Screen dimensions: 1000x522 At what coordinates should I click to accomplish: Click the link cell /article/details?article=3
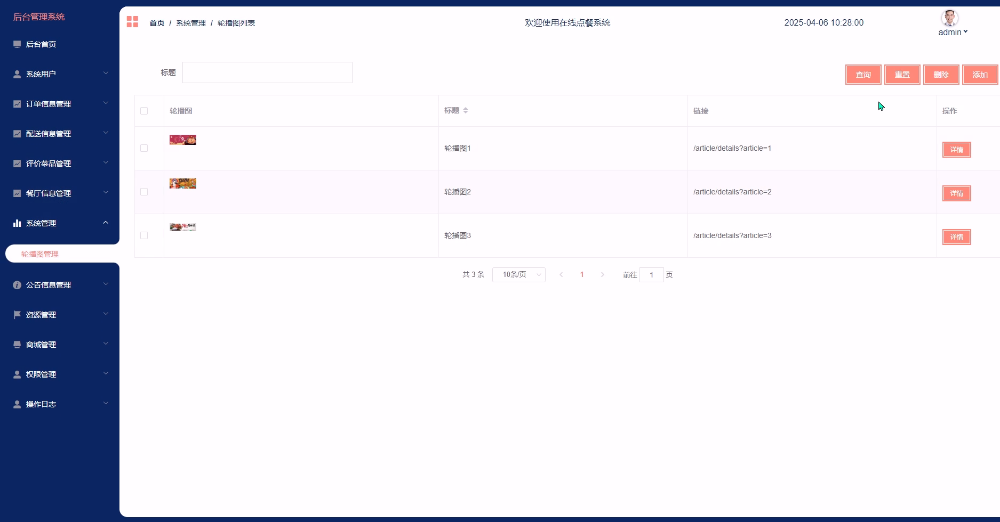pos(732,235)
